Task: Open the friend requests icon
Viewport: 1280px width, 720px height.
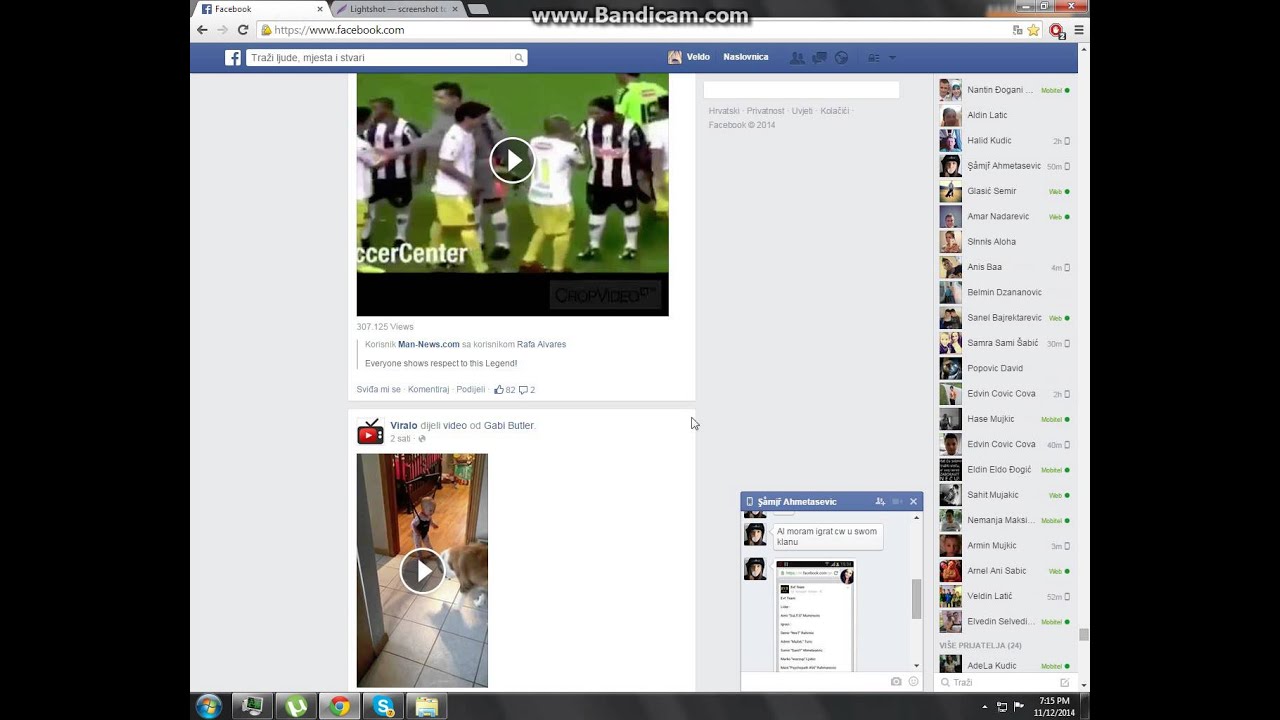Action: click(x=797, y=58)
